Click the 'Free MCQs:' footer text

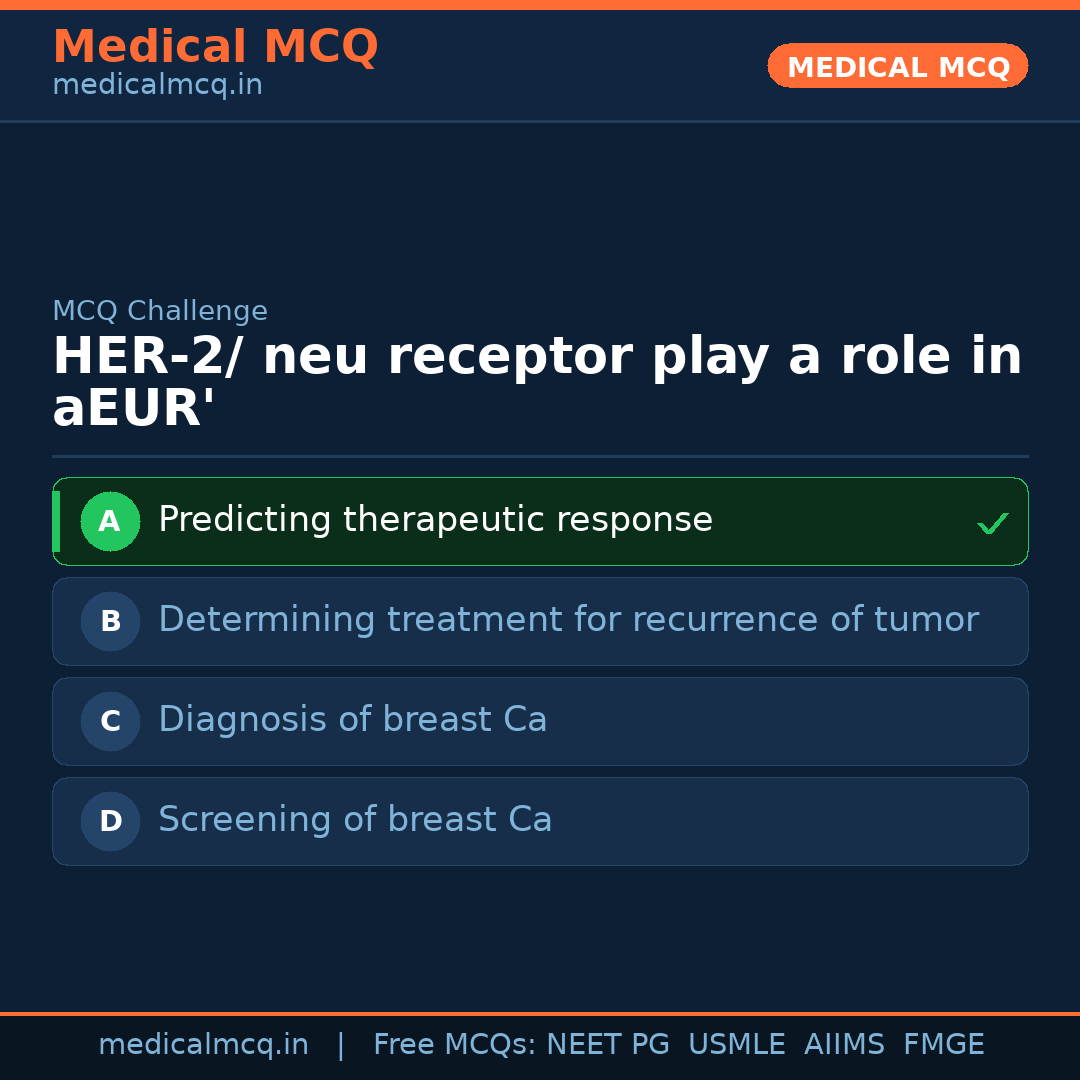pos(455,1045)
